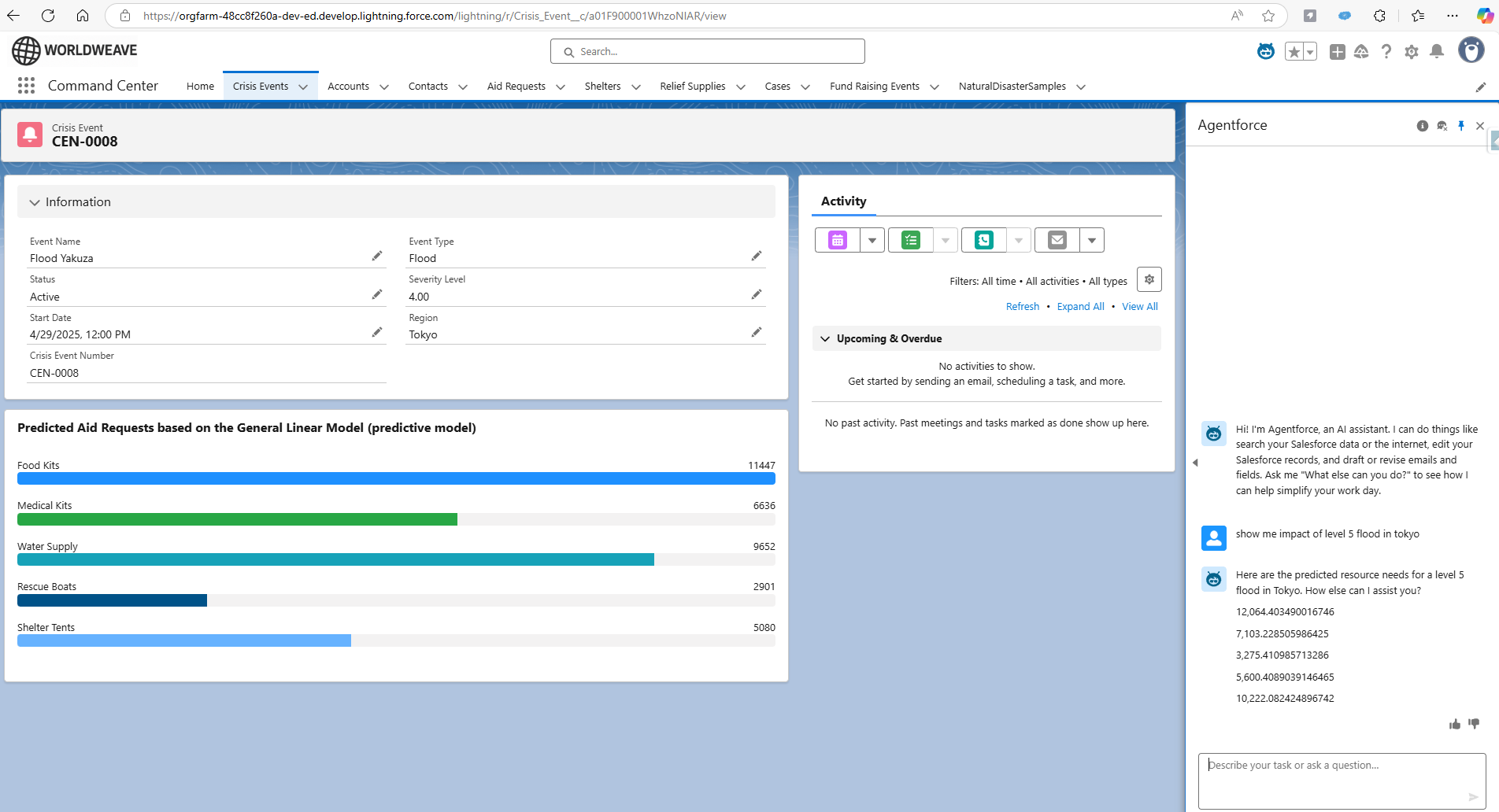
Task: Open the Shelters tab dropdown chevron
Action: [x=636, y=87]
